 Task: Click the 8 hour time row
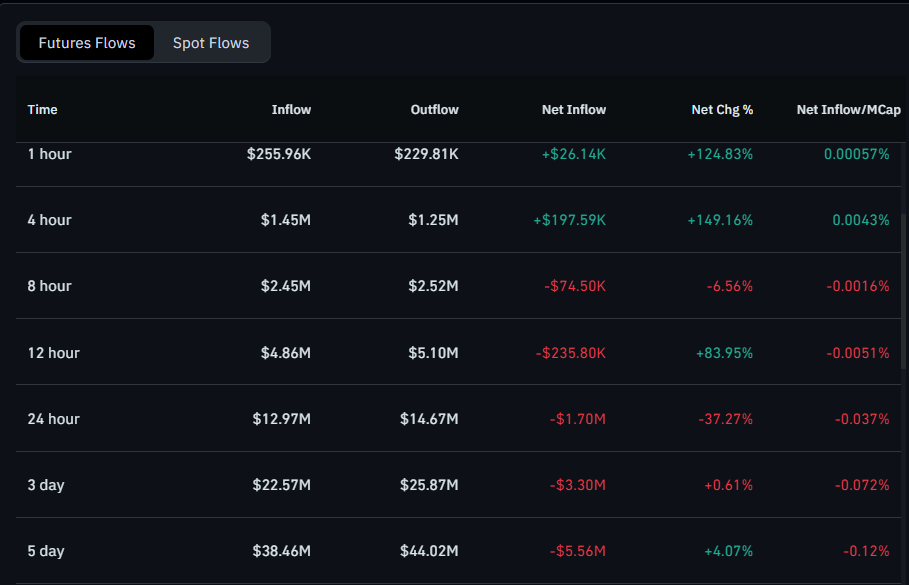click(x=50, y=286)
